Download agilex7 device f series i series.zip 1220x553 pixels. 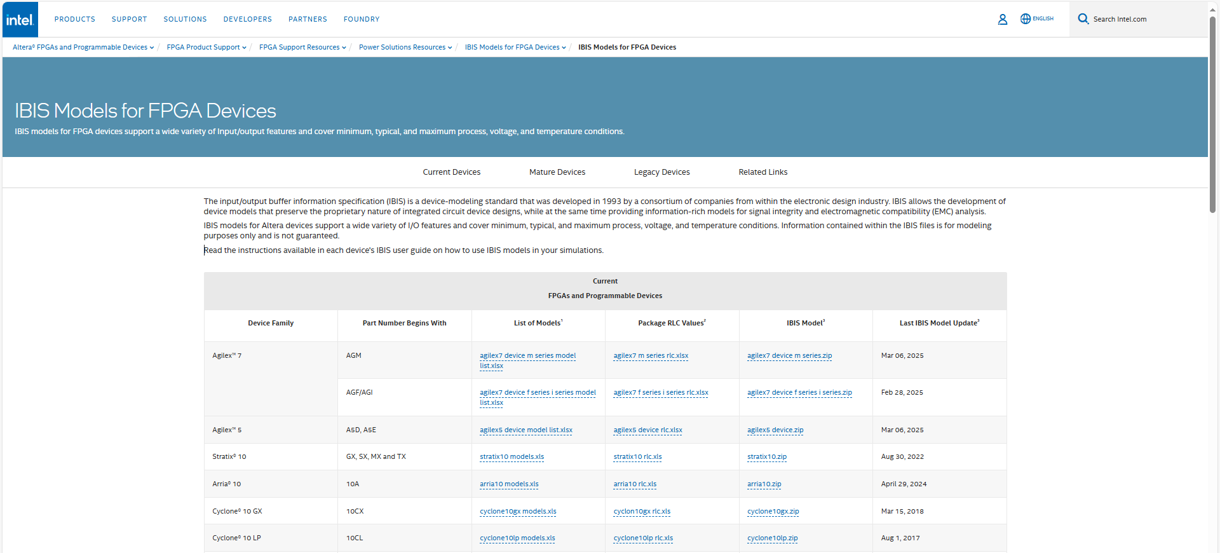(x=799, y=393)
